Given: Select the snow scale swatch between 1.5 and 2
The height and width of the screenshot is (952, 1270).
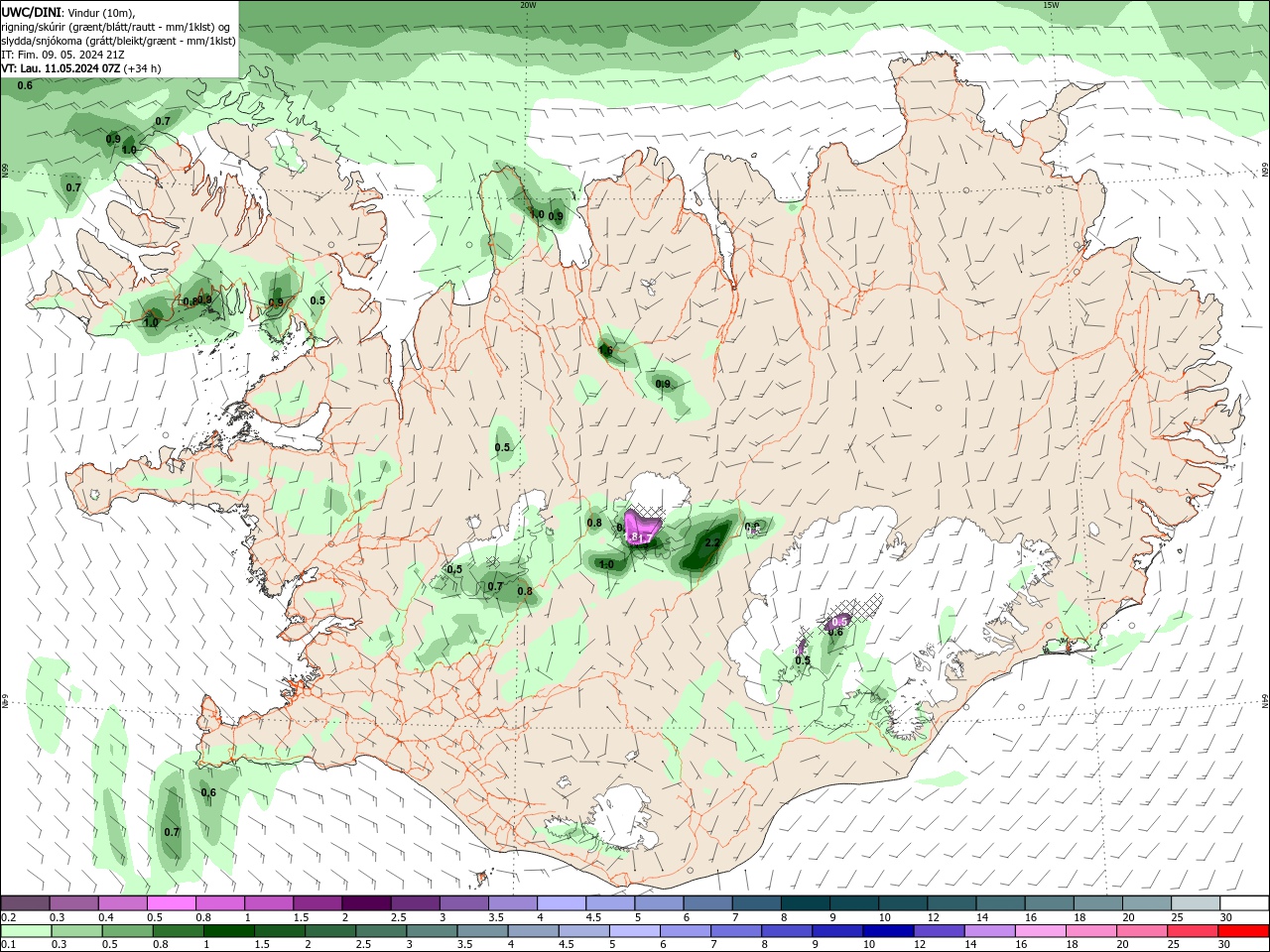Looking at the screenshot, I should (x=317, y=902).
